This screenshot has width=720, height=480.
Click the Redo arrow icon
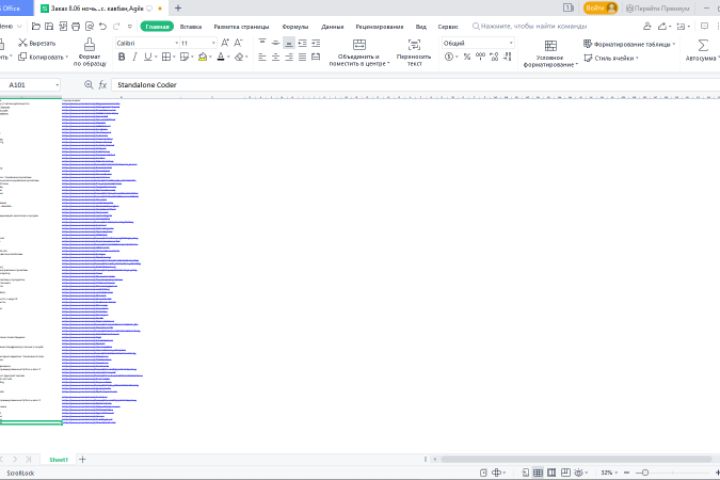(x=116, y=27)
